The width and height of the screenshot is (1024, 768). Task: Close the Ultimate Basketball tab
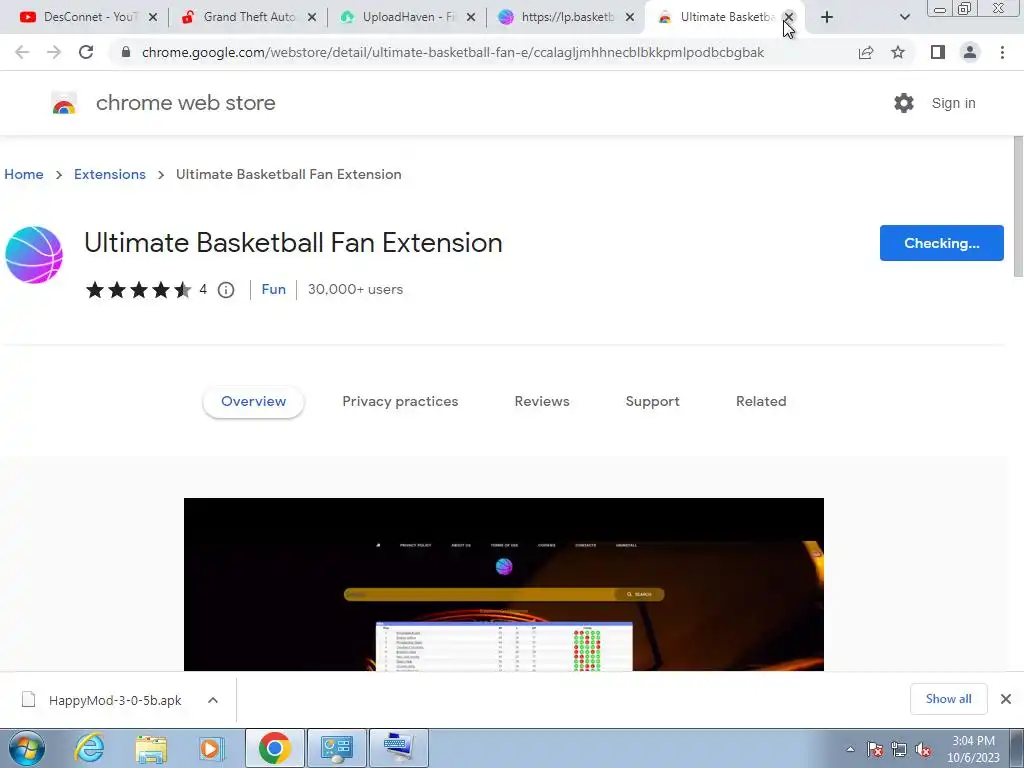pos(789,17)
